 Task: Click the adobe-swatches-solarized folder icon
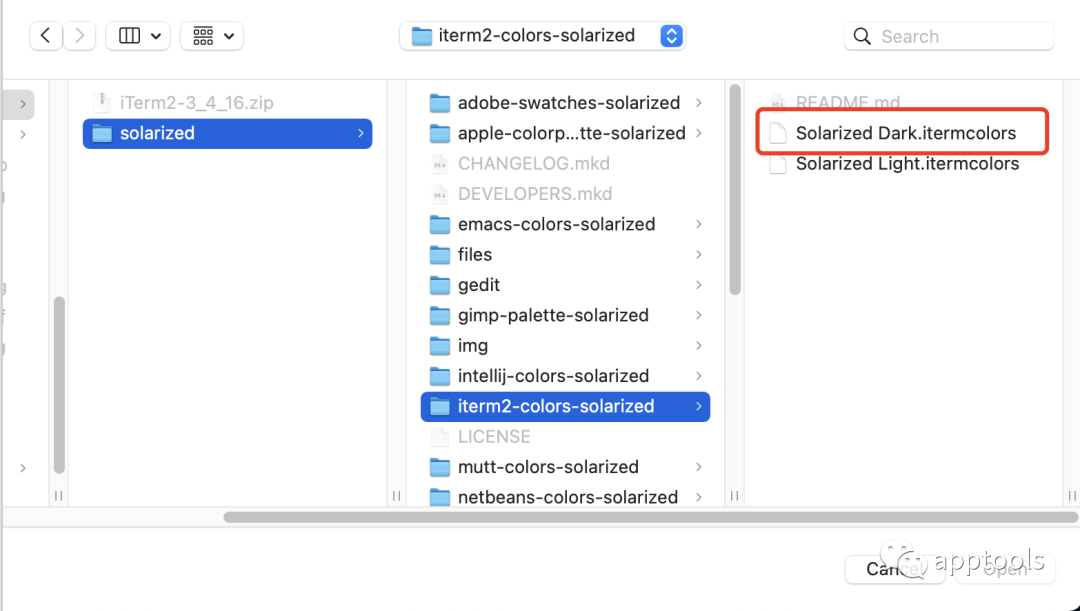point(440,103)
